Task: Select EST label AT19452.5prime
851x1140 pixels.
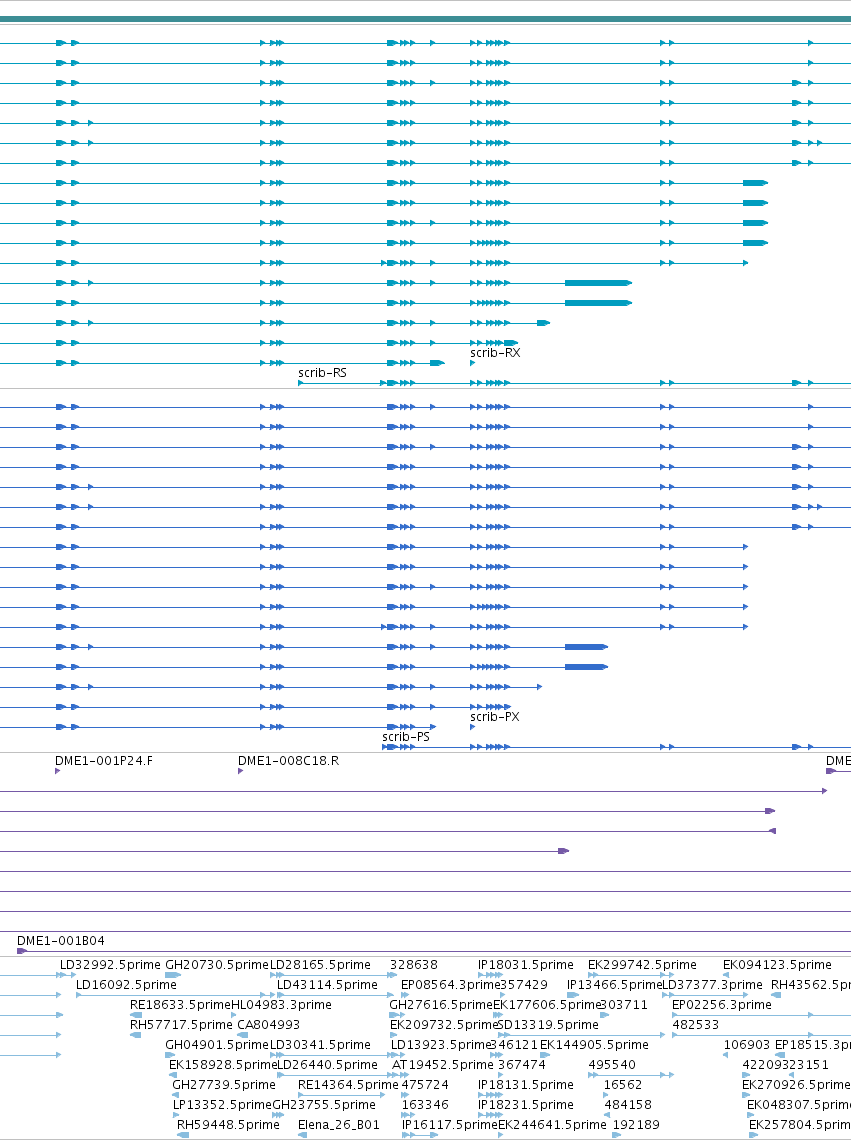Action: point(443,1064)
